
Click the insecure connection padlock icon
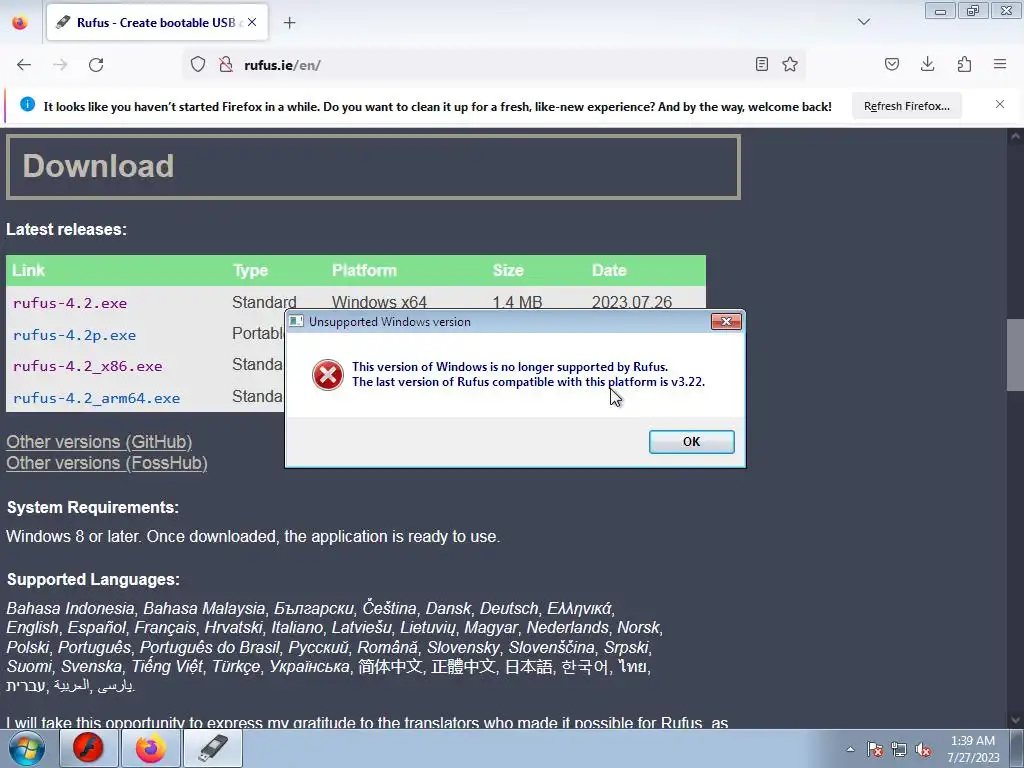click(x=226, y=64)
